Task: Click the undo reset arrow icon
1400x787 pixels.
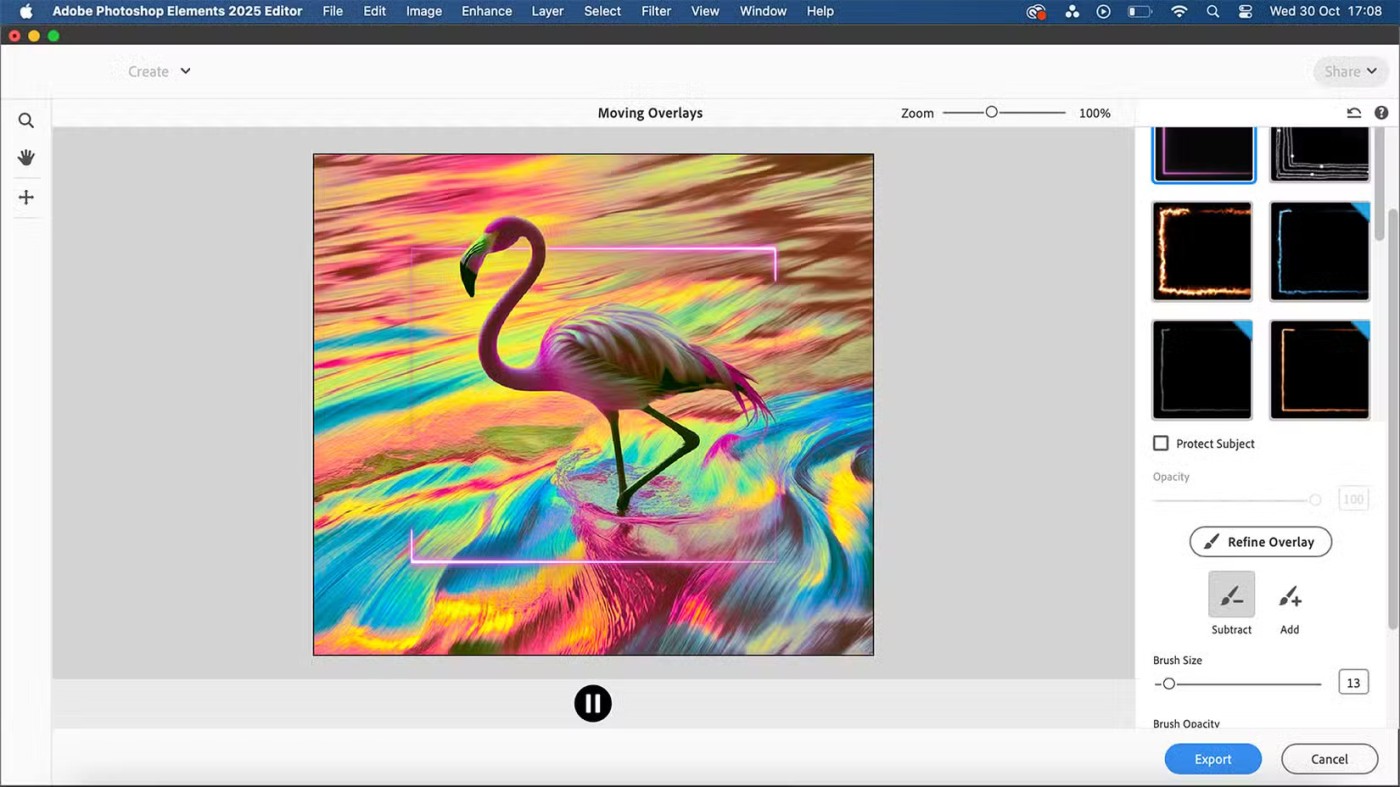Action: click(1354, 113)
